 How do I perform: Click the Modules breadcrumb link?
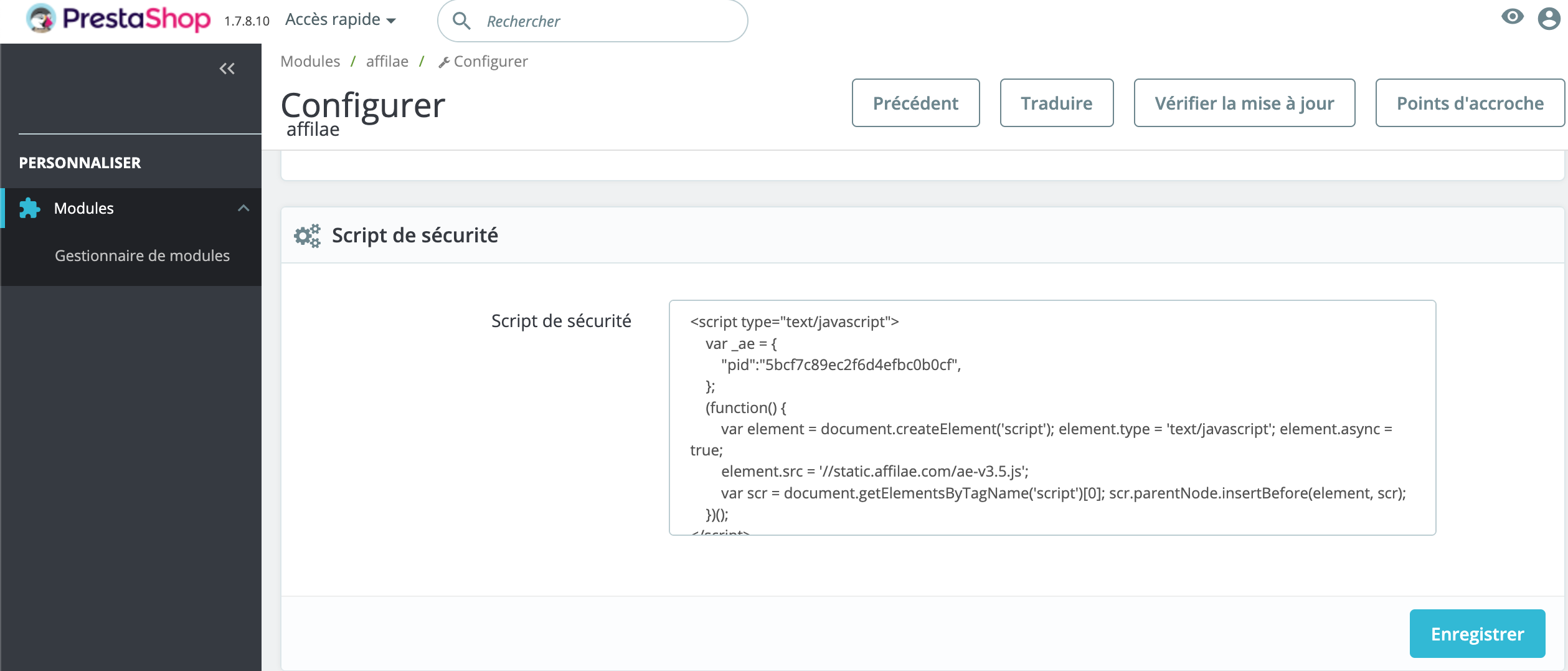pyautogui.click(x=310, y=61)
